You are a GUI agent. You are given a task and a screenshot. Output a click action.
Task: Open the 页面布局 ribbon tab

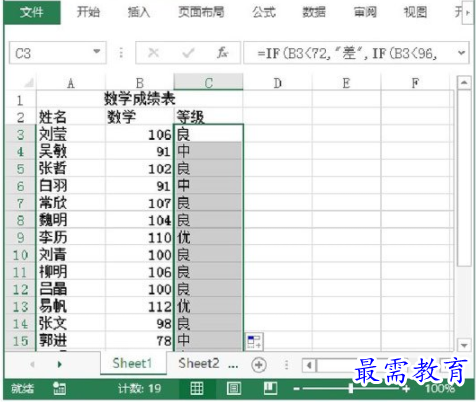[201, 12]
